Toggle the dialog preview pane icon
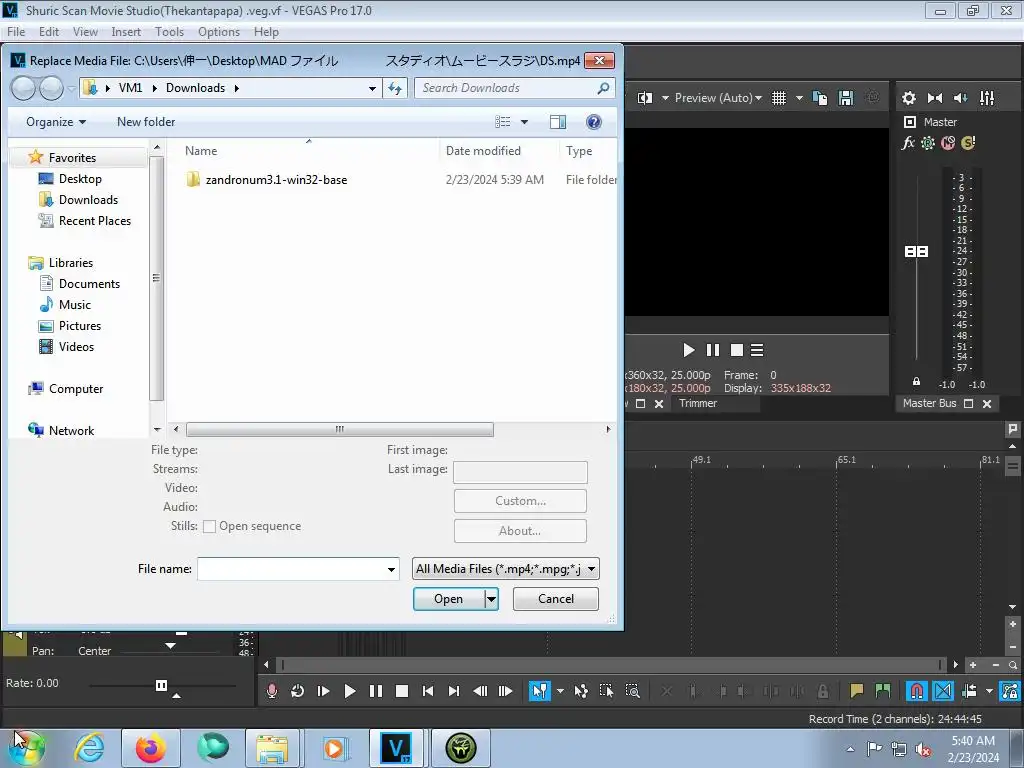Viewport: 1024px width, 768px height. [x=558, y=122]
